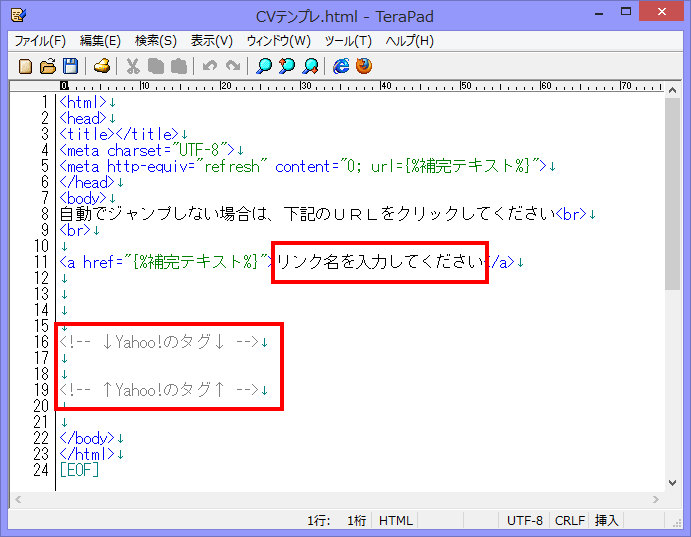
Task: Open the ツール(T) menu
Action: tap(348, 41)
